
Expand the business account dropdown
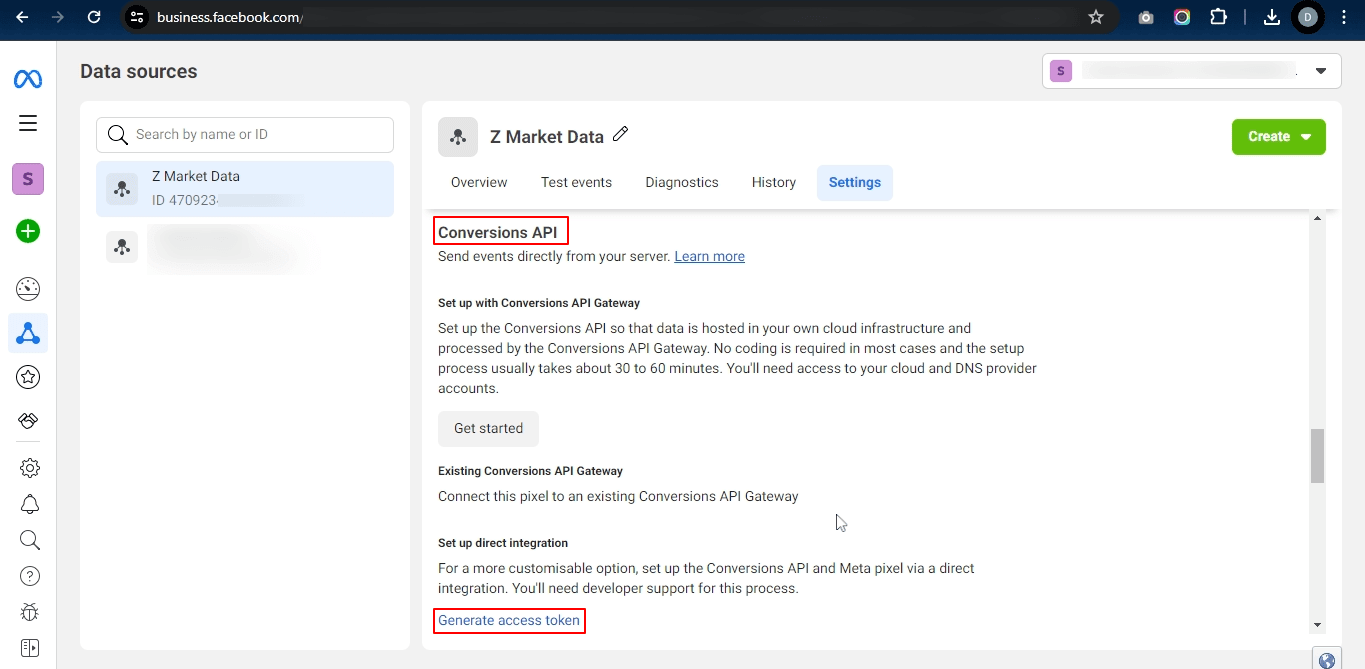pyautogui.click(x=1192, y=71)
